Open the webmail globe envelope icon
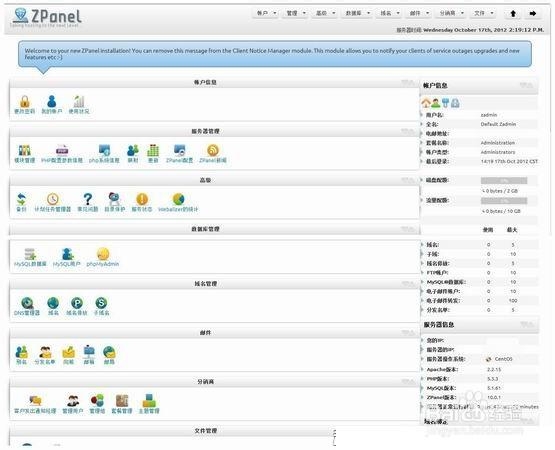Viewport: 555px width, 450px height. [x=109, y=352]
